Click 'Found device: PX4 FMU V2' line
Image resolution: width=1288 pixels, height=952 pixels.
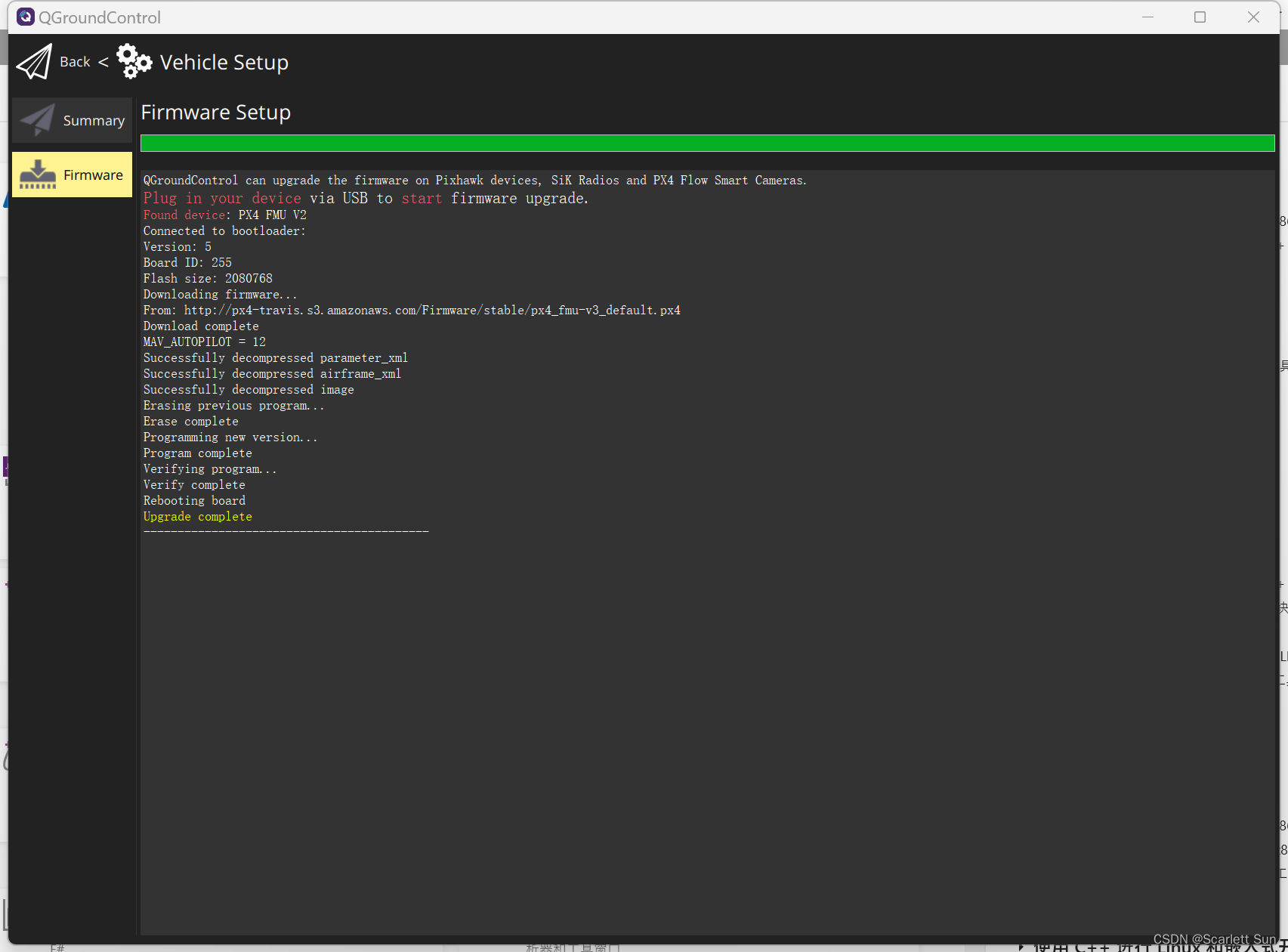(x=225, y=215)
